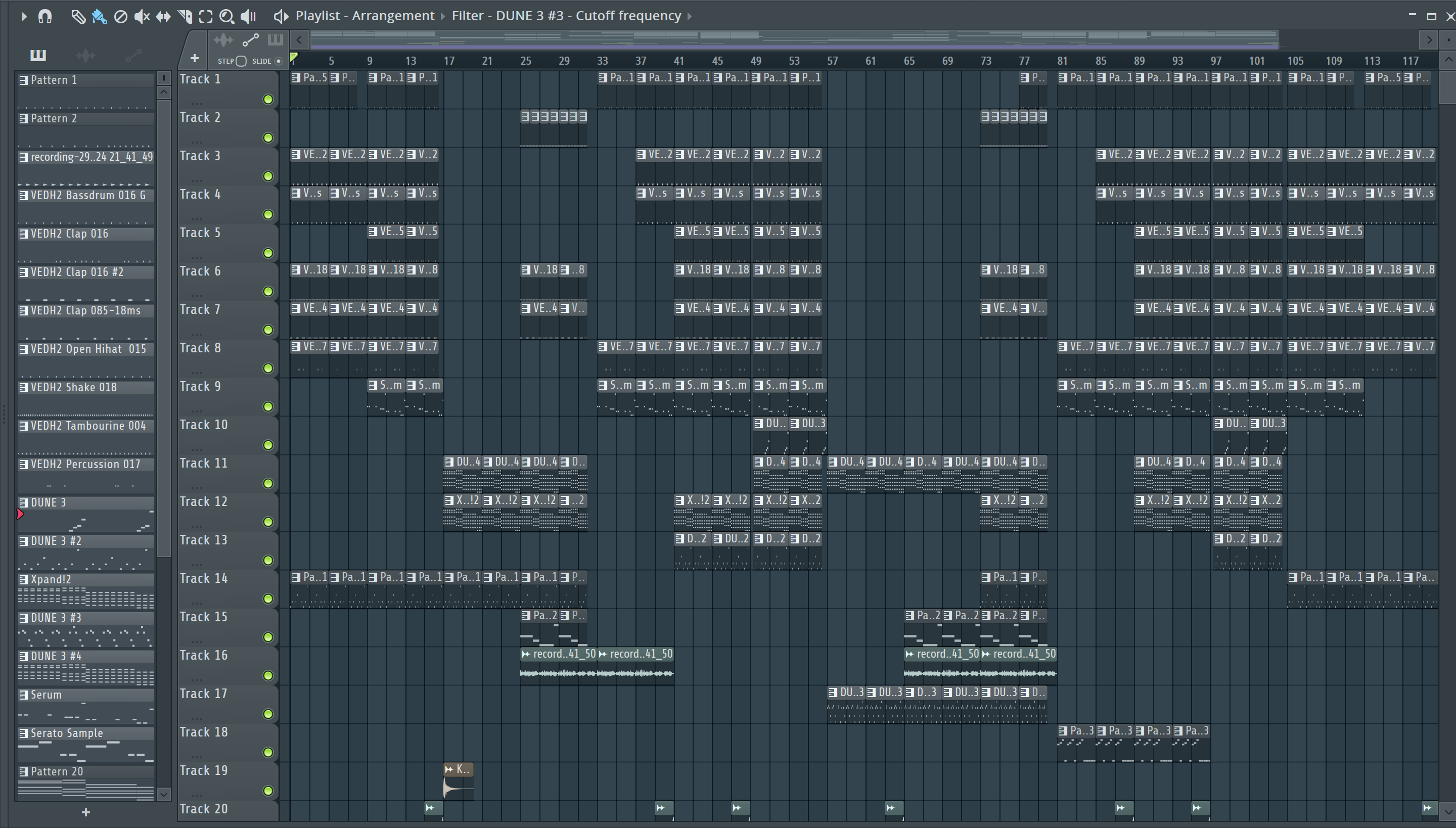1456x828 pixels.
Task: Show patterns in picker panel
Action: [x=38, y=55]
